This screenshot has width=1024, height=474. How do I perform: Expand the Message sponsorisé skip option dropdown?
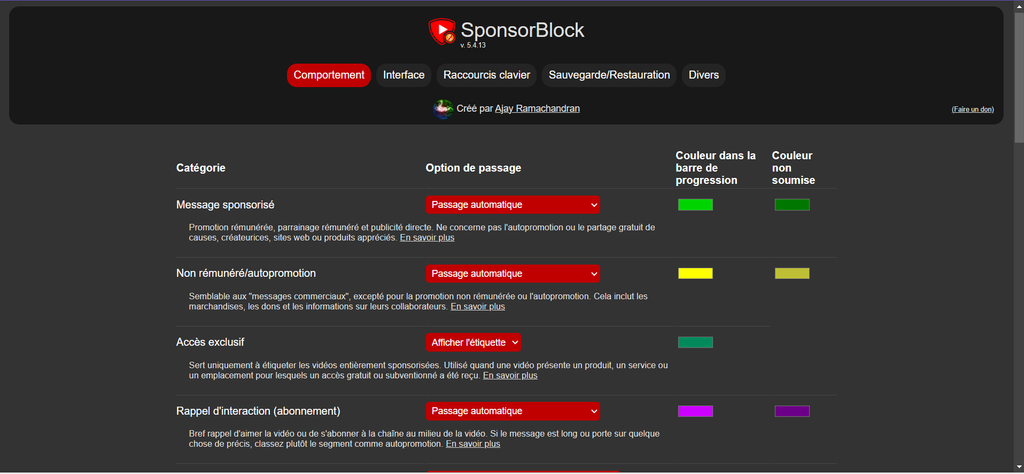[513, 205]
